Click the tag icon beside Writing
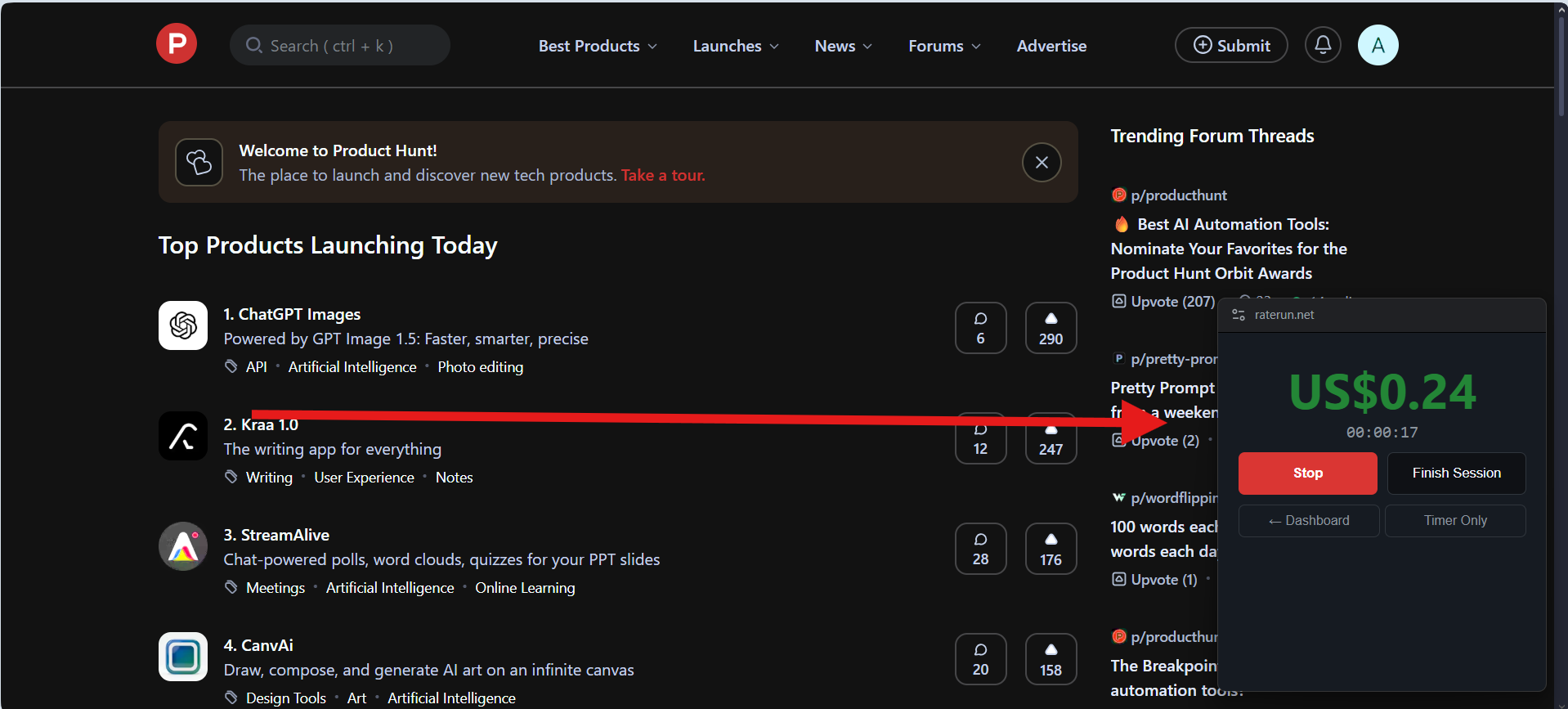 [x=231, y=477]
